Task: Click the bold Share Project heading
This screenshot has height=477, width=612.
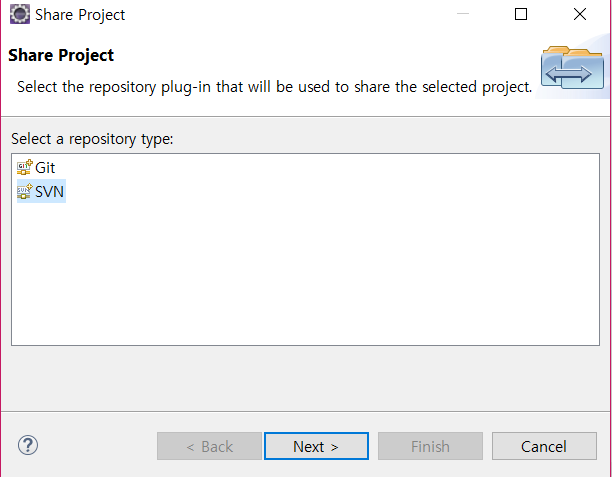Action: pos(61,55)
